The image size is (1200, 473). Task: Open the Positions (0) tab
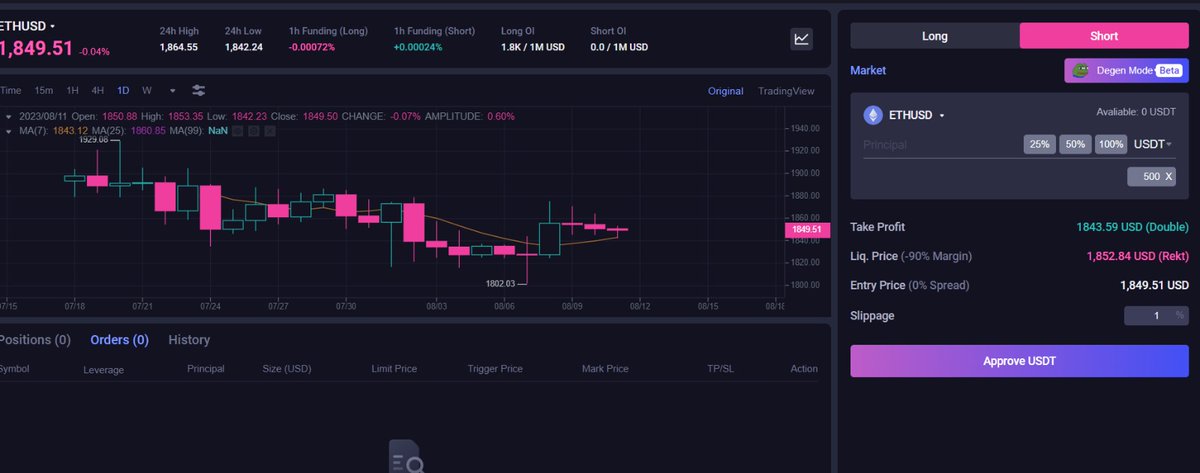[35, 340]
